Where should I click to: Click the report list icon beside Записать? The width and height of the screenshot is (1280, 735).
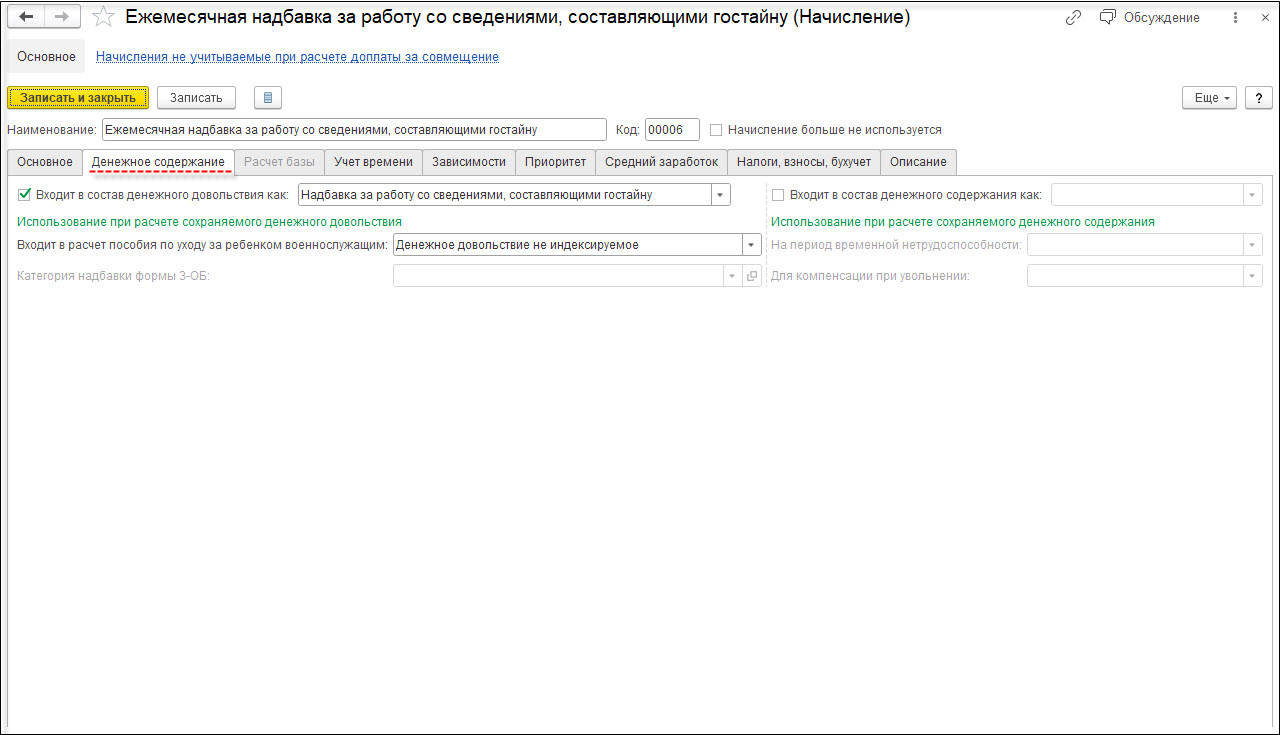coord(268,97)
